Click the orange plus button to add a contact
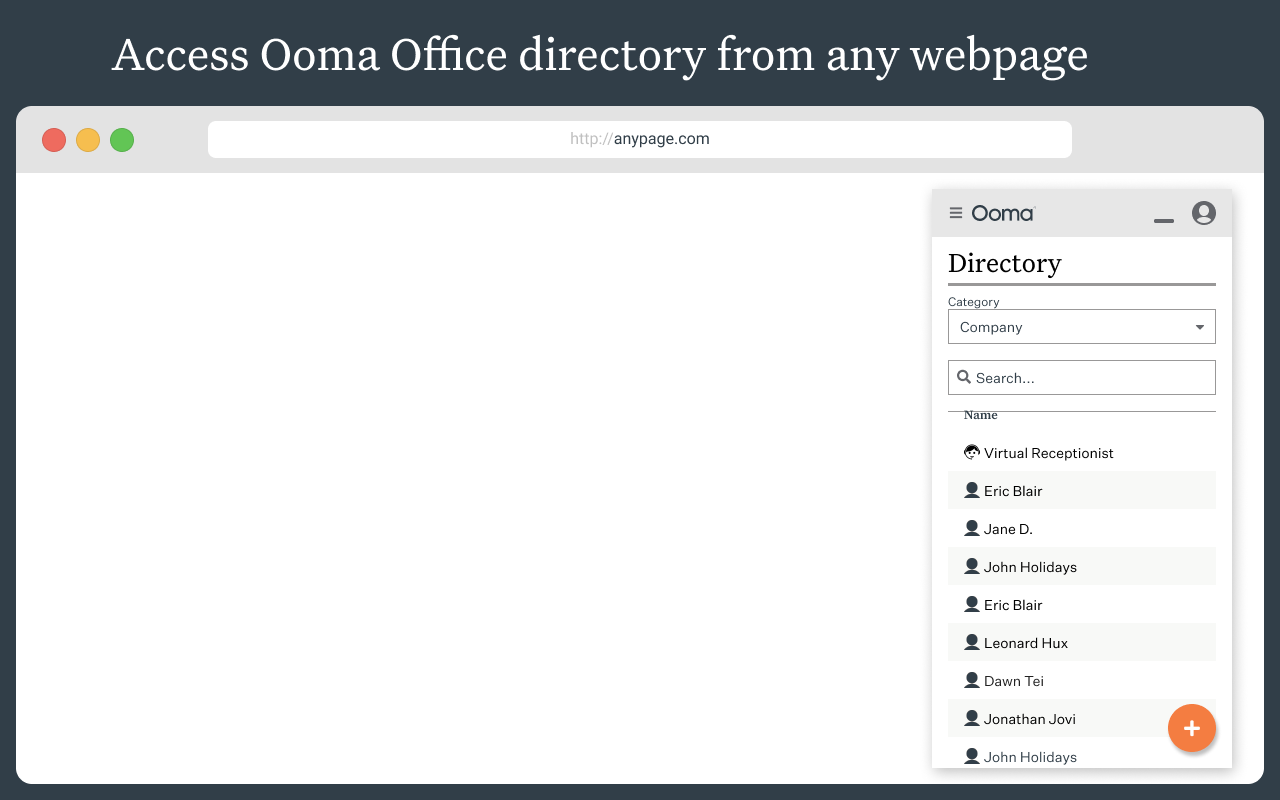This screenshot has height=800, width=1280. (x=1192, y=728)
